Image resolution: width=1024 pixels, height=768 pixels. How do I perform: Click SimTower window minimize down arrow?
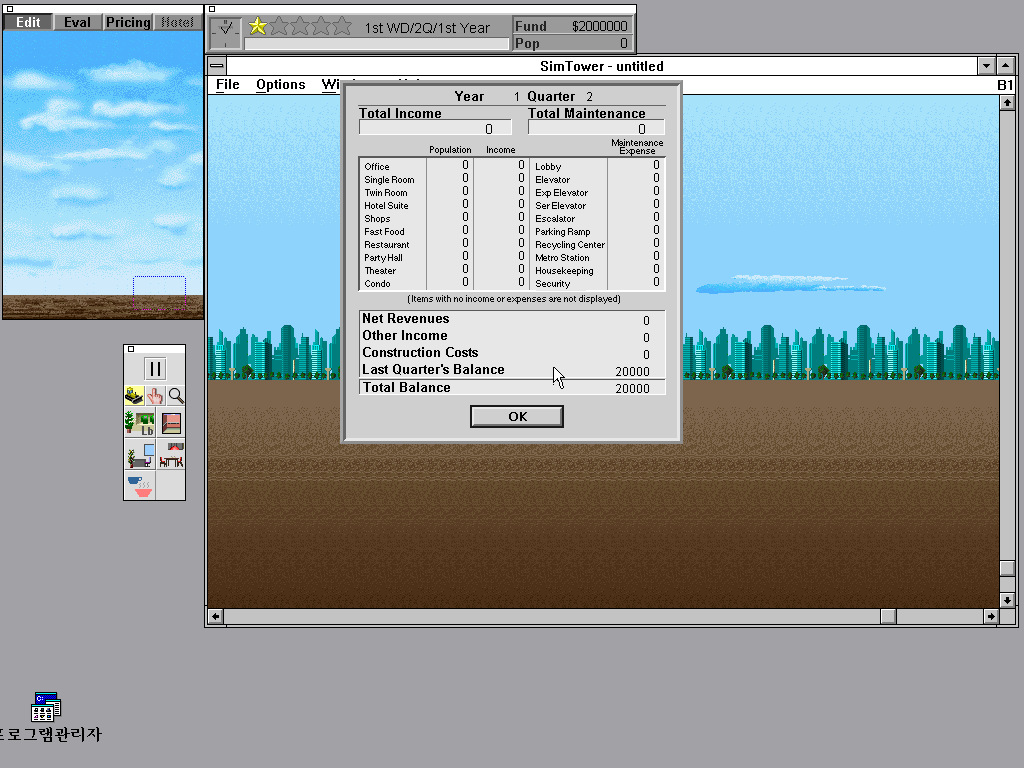tap(986, 66)
